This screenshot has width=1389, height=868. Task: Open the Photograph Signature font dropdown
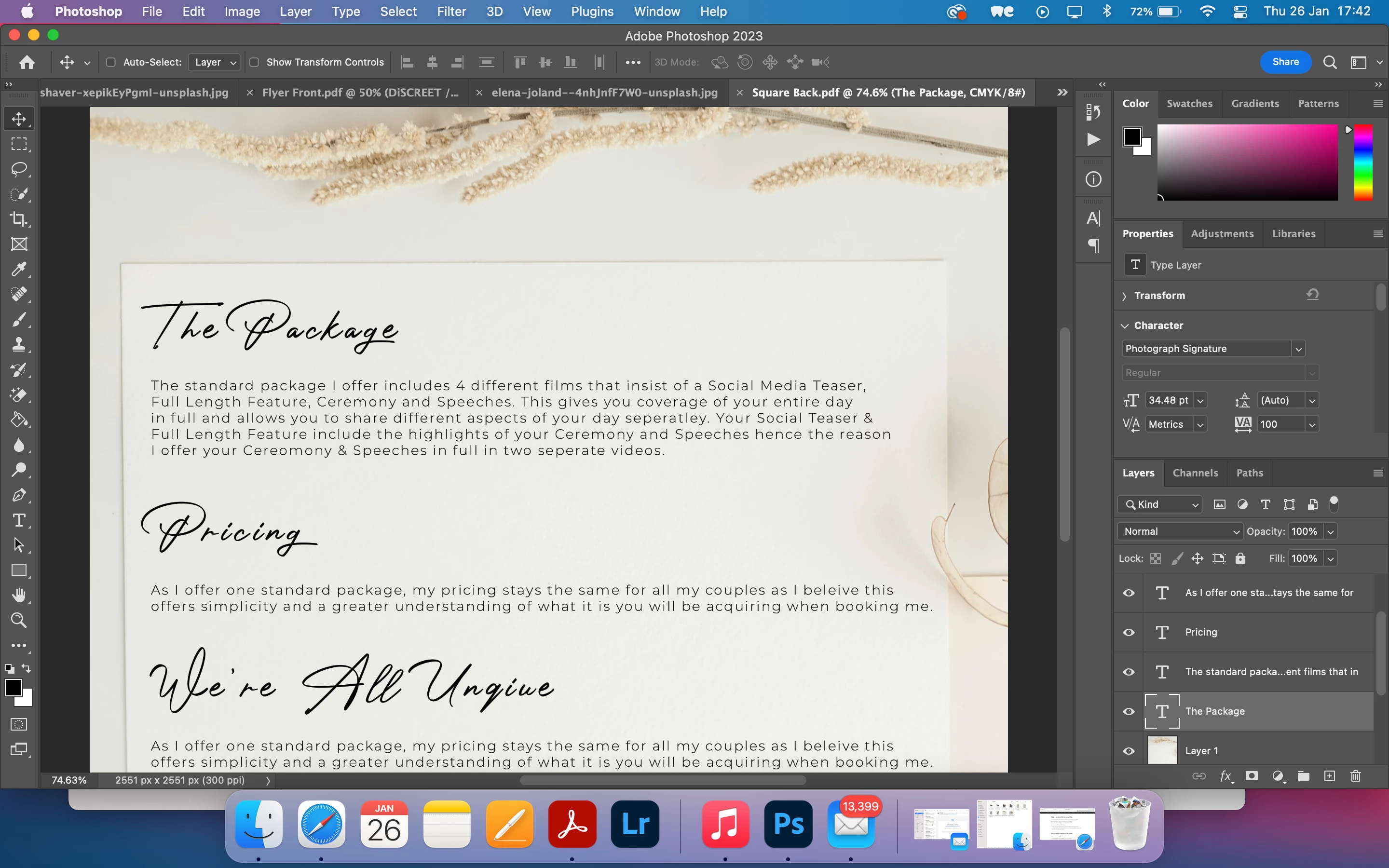tap(1298, 349)
